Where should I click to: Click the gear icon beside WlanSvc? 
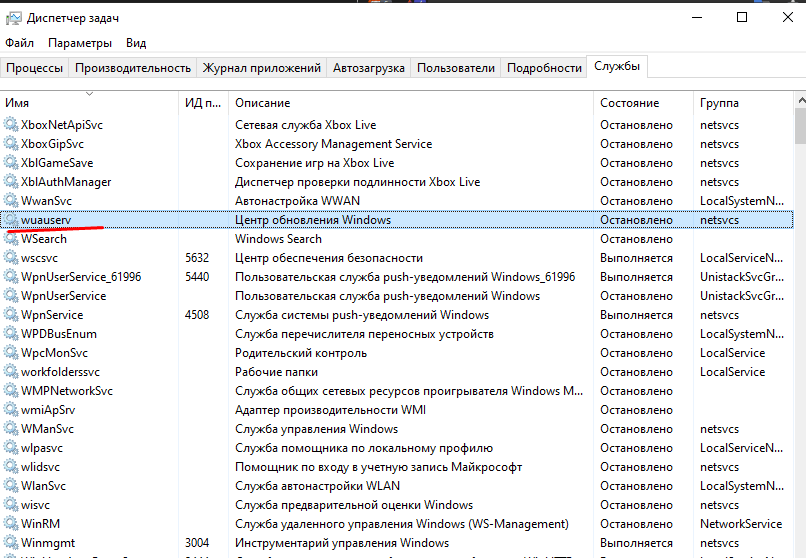[x=11, y=486]
